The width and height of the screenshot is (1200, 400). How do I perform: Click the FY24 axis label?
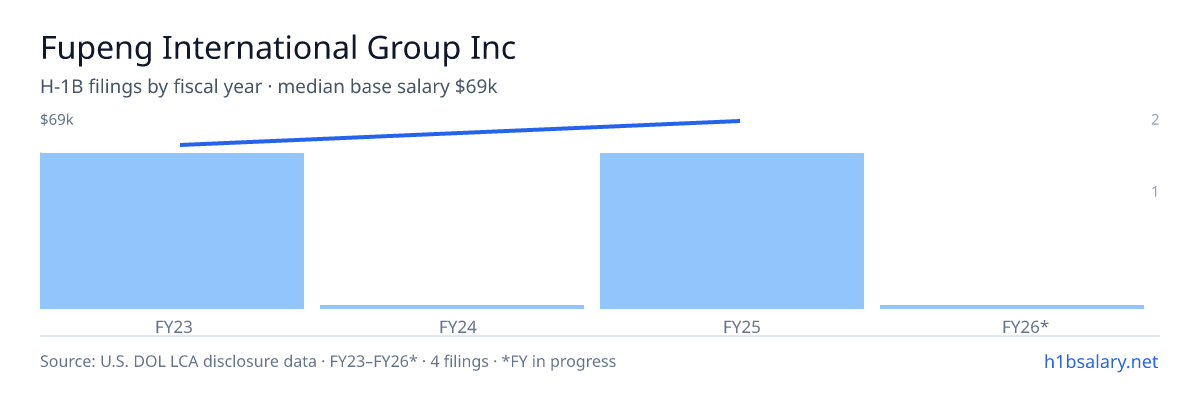point(452,326)
